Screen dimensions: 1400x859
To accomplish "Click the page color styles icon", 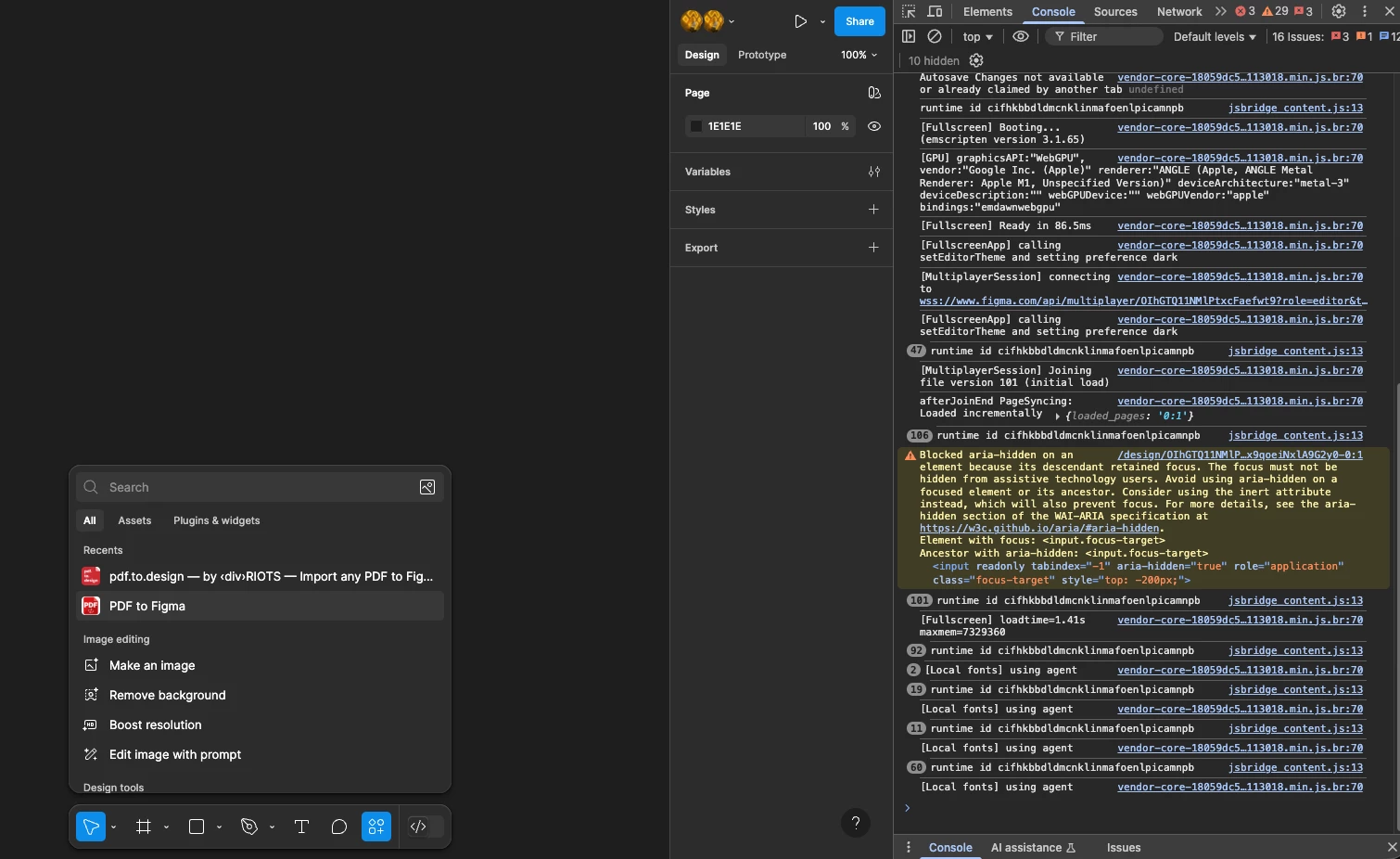I will click(x=874, y=93).
